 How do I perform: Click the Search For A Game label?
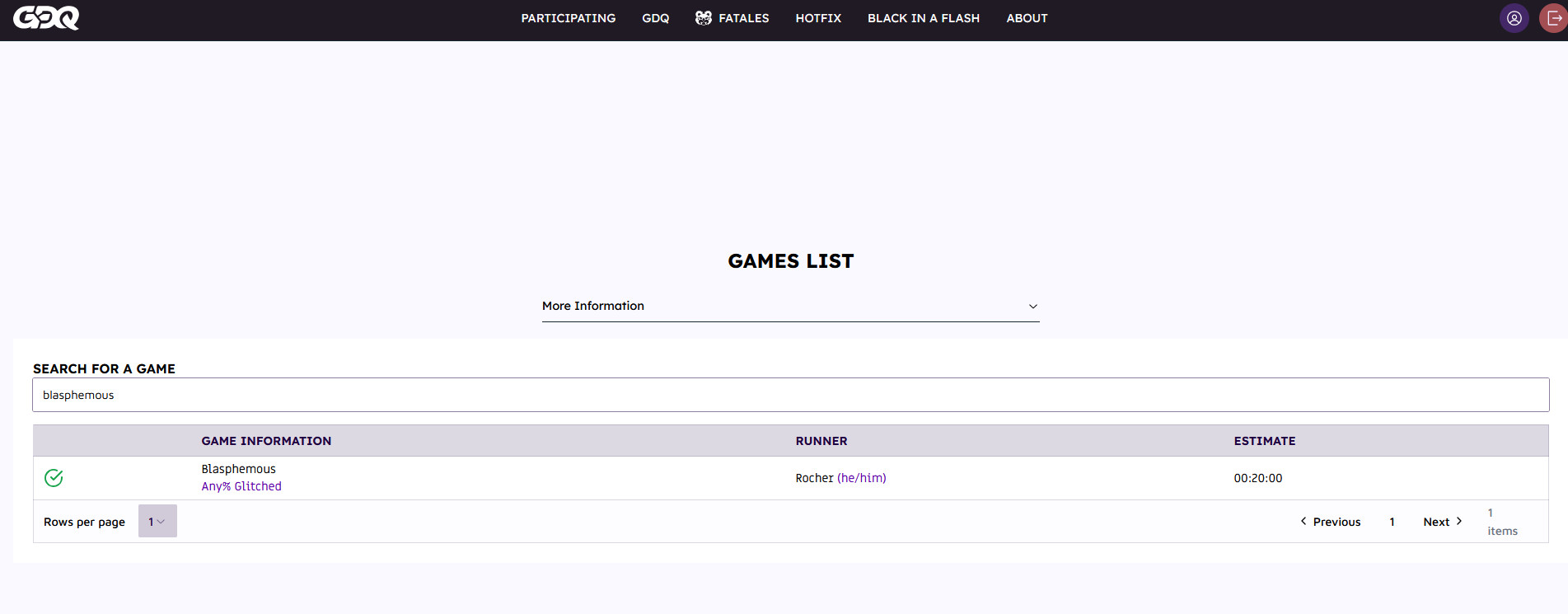tap(104, 368)
